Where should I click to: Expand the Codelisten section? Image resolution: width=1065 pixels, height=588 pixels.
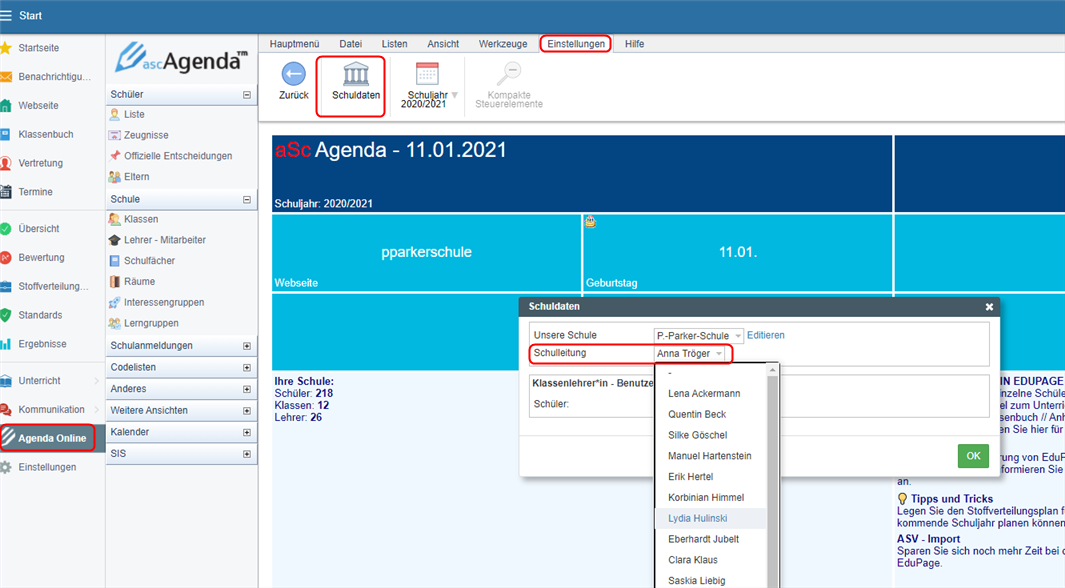247,368
